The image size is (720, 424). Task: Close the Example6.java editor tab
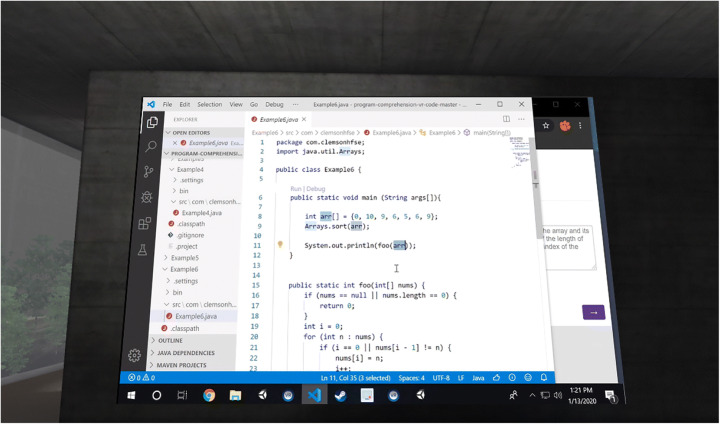[x=304, y=119]
